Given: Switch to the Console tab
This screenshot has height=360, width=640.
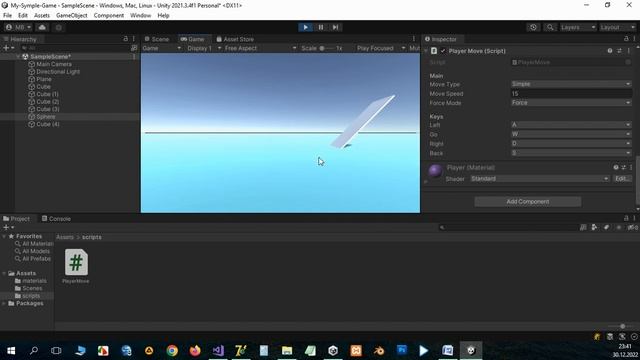Looking at the screenshot, I should [x=56, y=219].
